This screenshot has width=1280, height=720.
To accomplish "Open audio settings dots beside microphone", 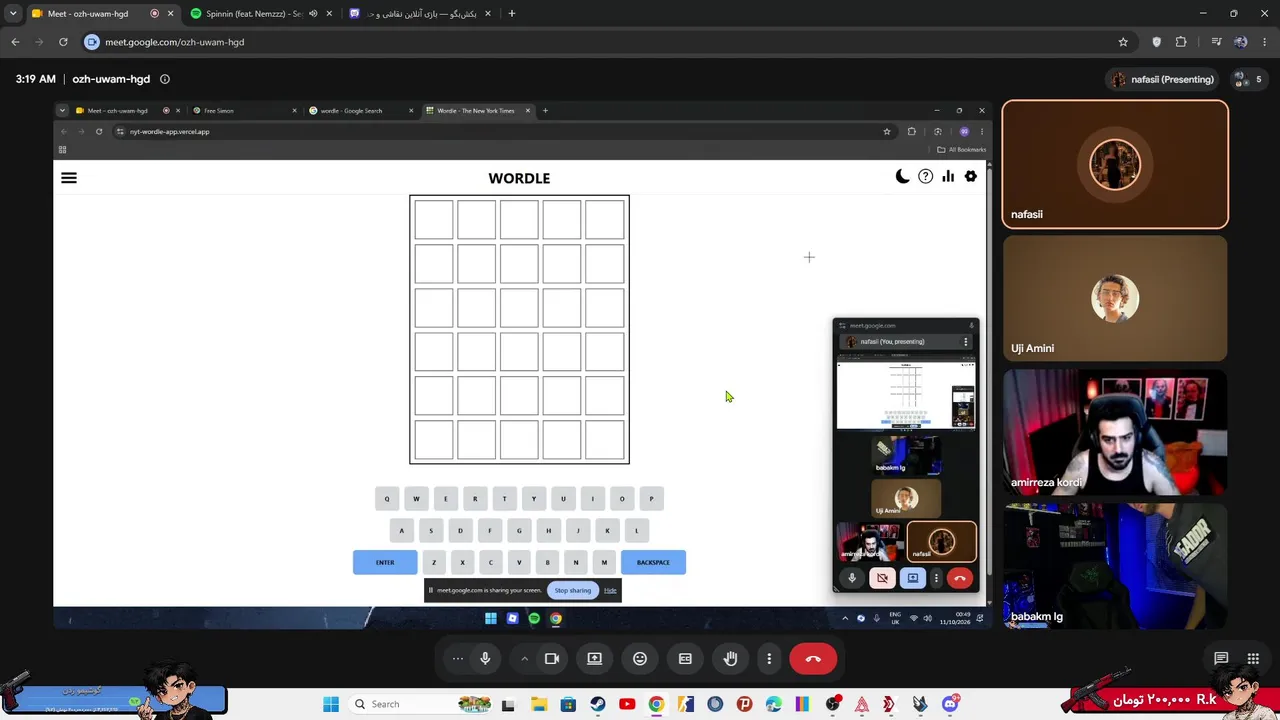I will (458, 659).
